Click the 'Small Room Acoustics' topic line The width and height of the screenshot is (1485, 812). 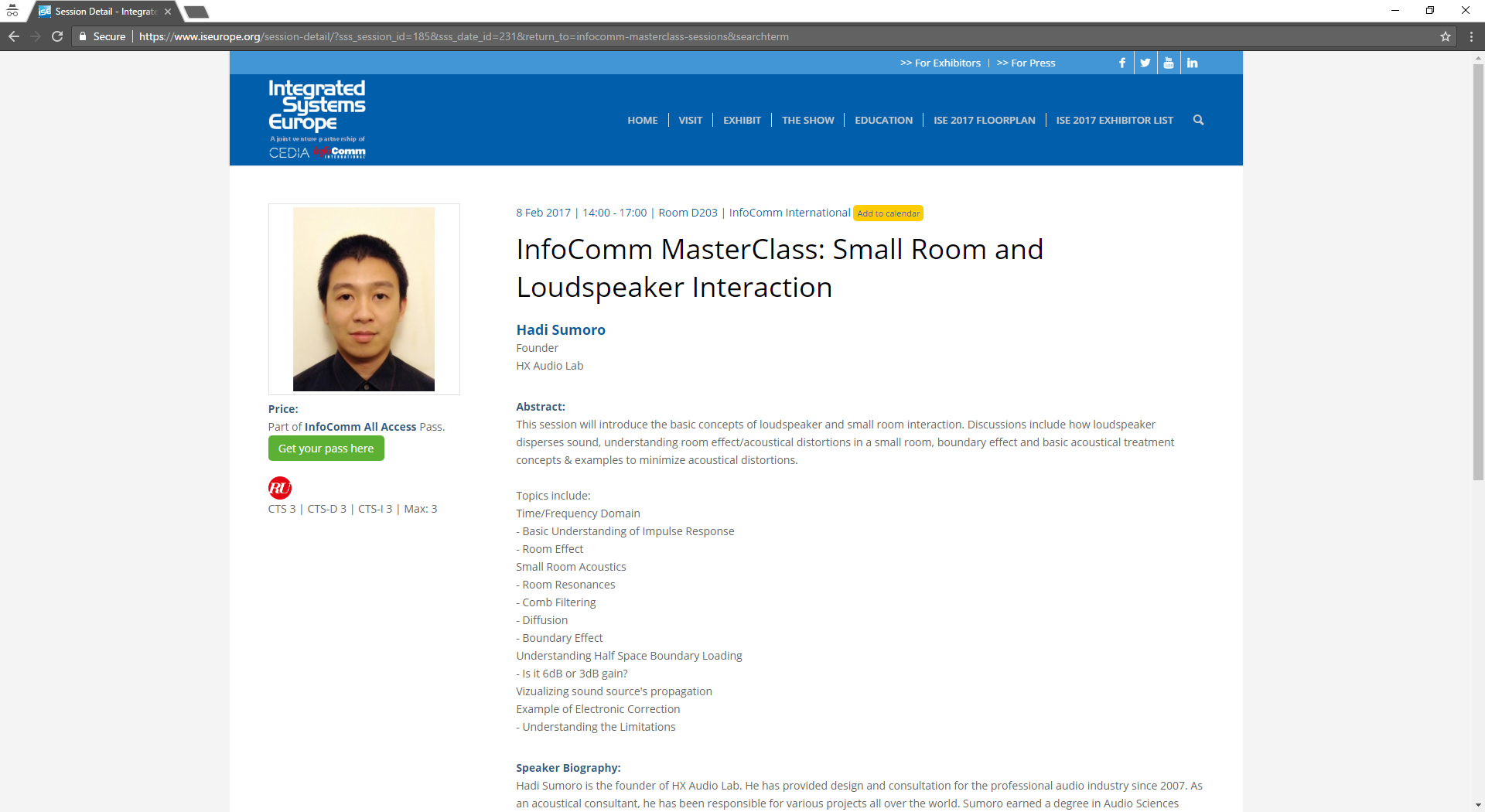click(x=572, y=567)
